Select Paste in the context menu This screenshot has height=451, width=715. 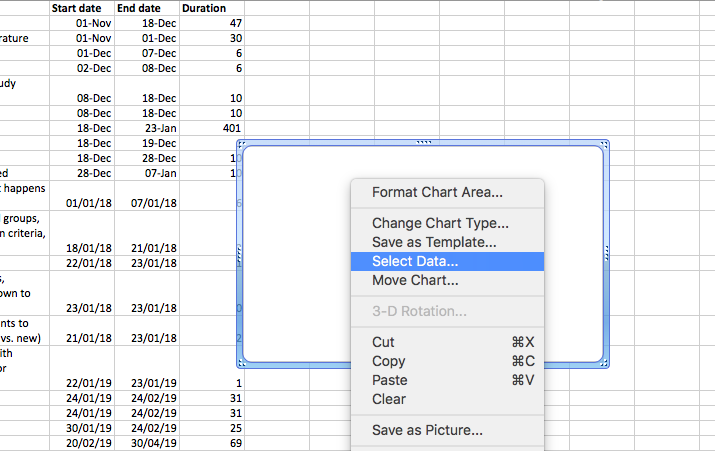(388, 380)
